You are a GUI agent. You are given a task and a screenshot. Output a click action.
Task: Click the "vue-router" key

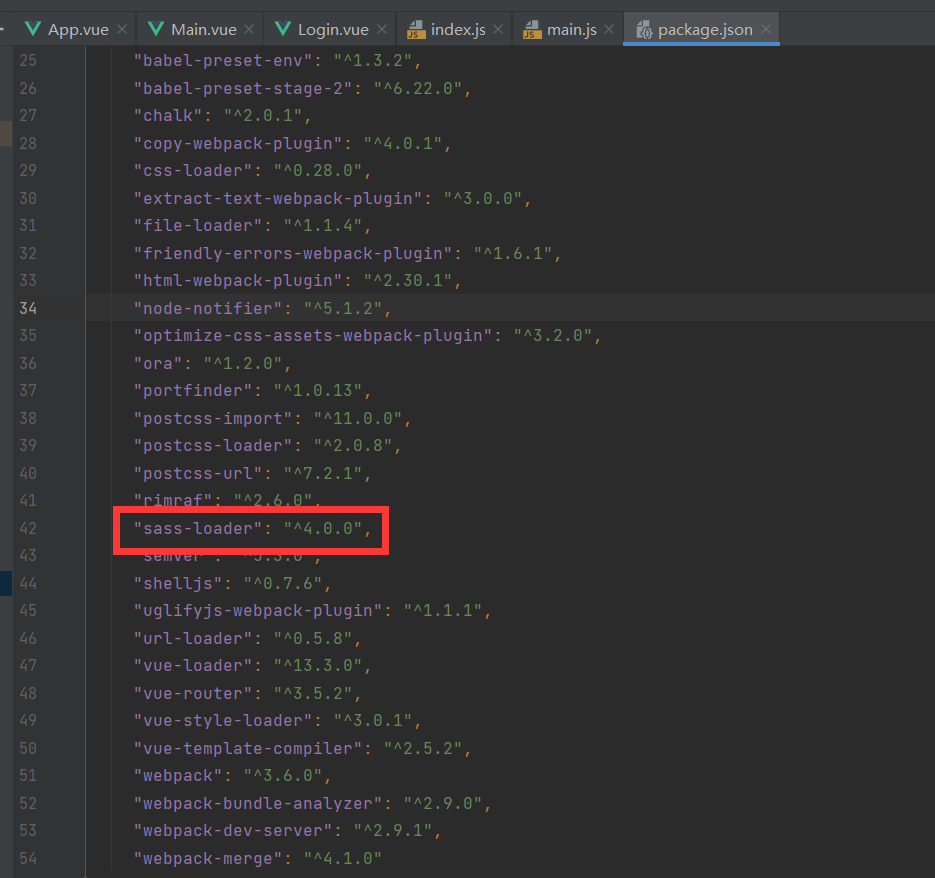[x=193, y=694]
